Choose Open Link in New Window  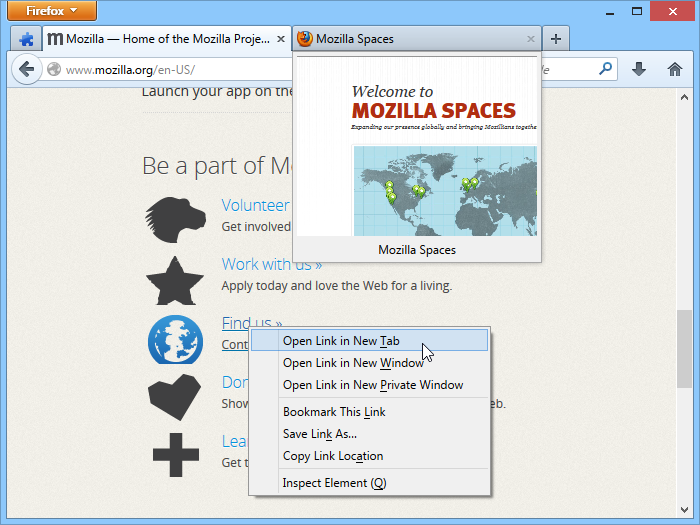[369, 363]
